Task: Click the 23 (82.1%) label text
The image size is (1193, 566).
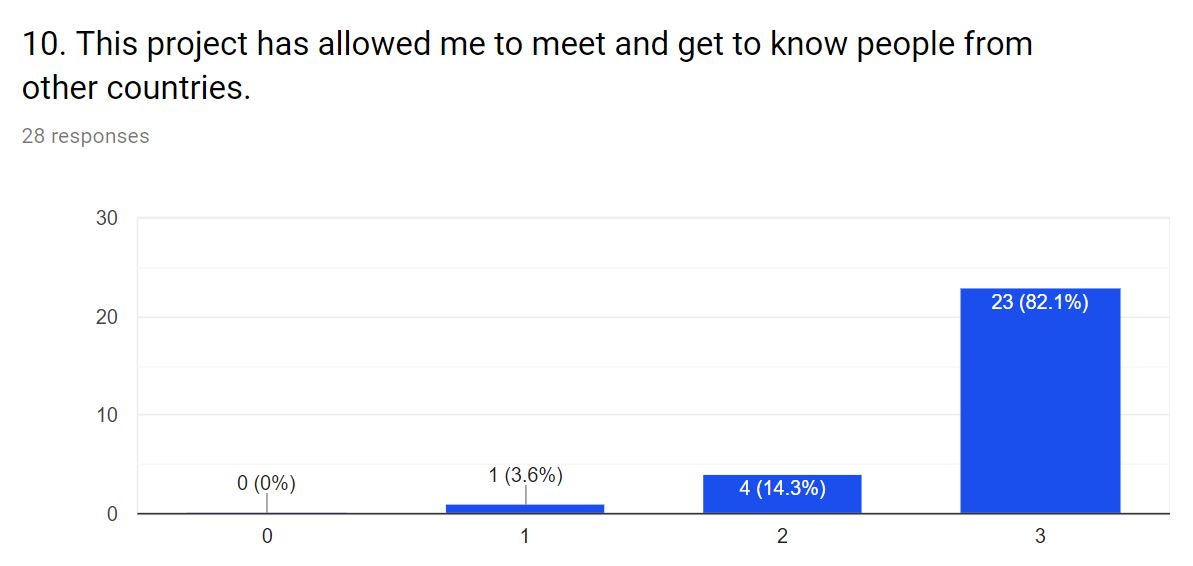Action: 1040,303
